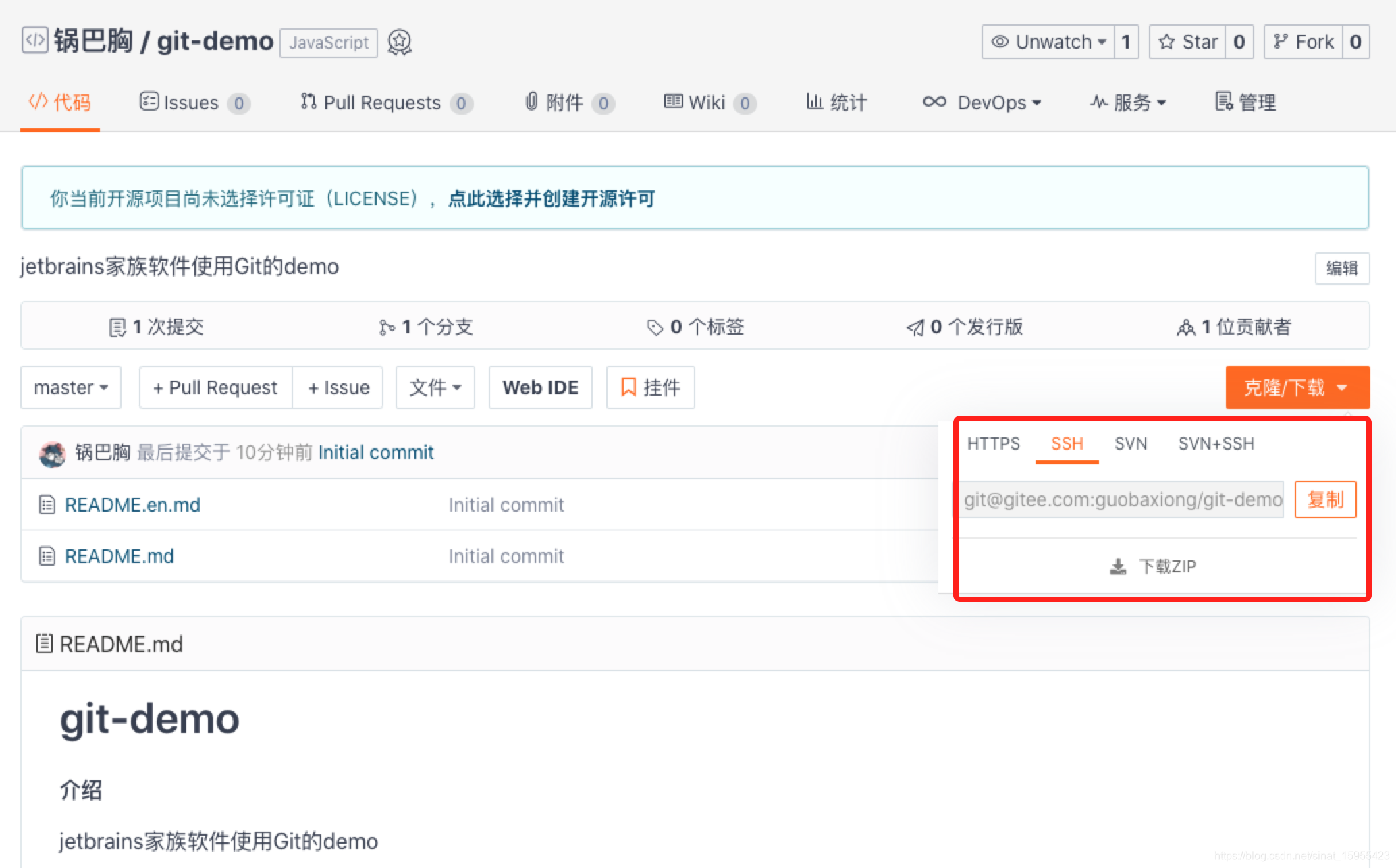
Task: Expand the 克隆/下载 dropdown button
Action: 1297,387
